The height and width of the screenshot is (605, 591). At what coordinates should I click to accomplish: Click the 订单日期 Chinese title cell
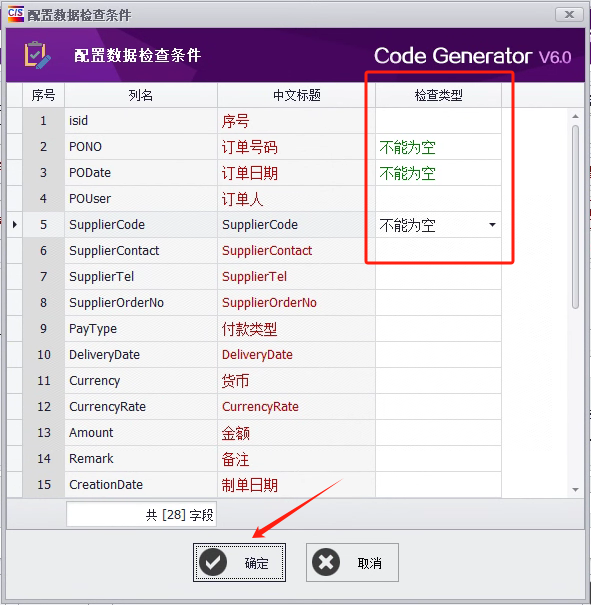click(296, 173)
